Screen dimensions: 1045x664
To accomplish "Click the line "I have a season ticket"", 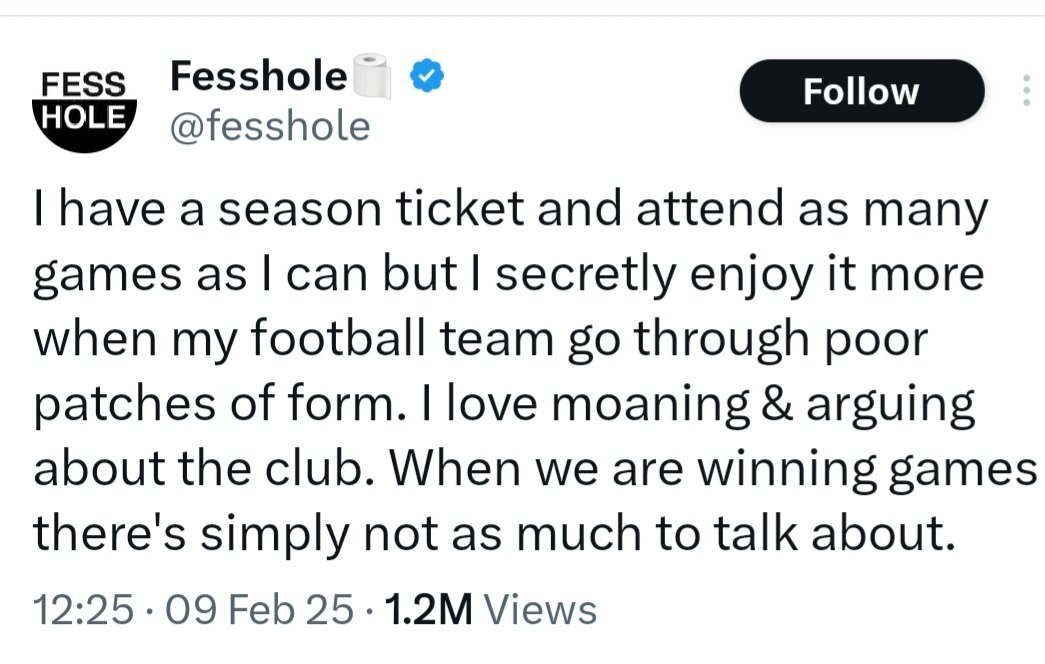I will (279, 207).
